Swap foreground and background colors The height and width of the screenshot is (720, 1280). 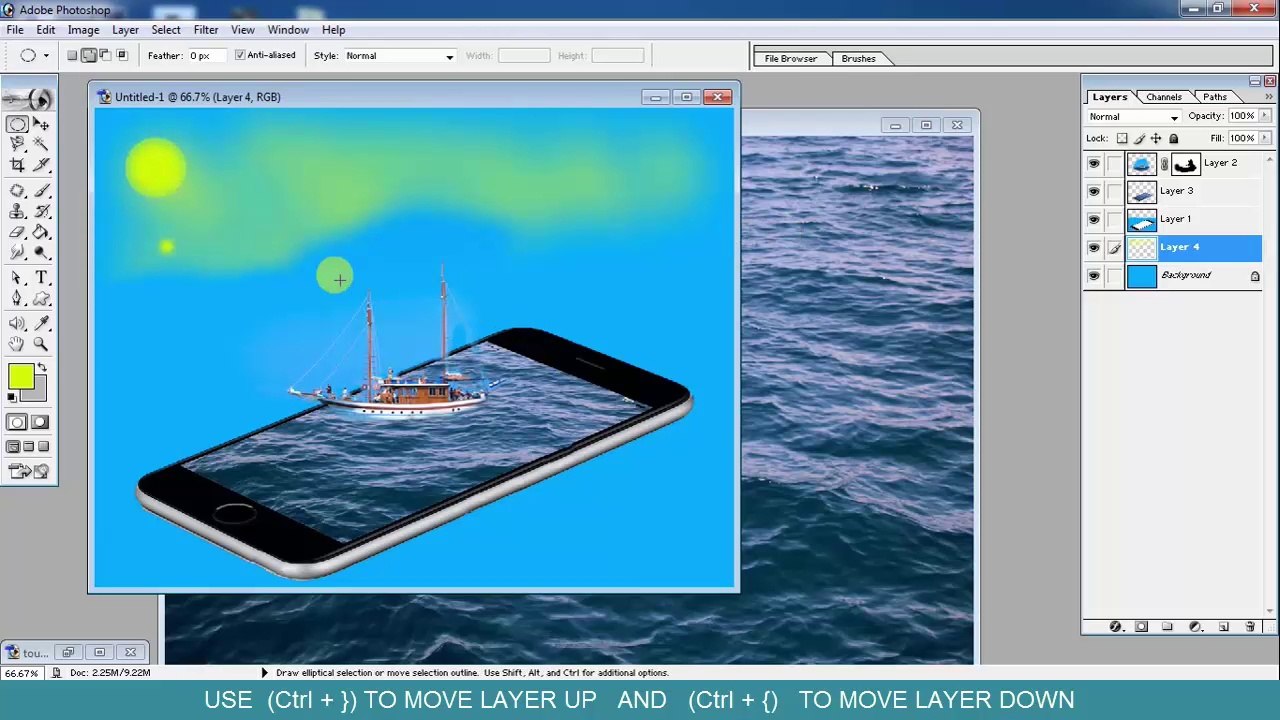[42, 368]
